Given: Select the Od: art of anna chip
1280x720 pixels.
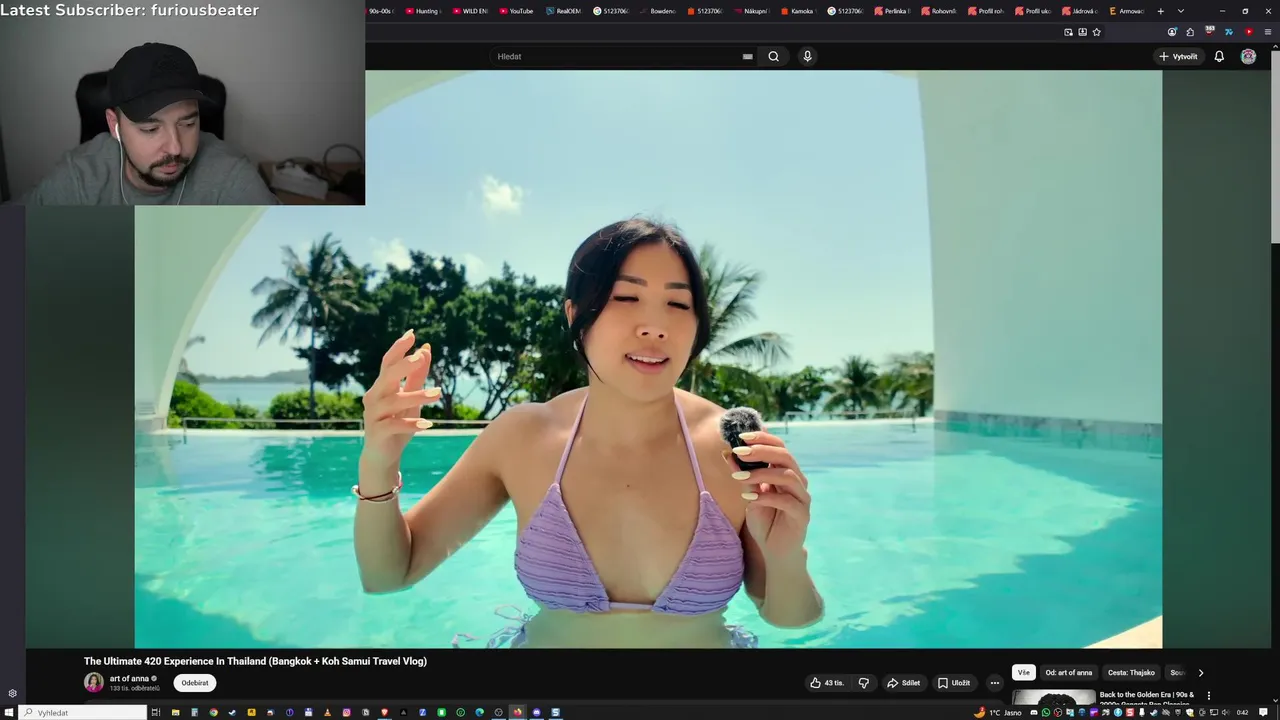Looking at the screenshot, I should (1069, 673).
